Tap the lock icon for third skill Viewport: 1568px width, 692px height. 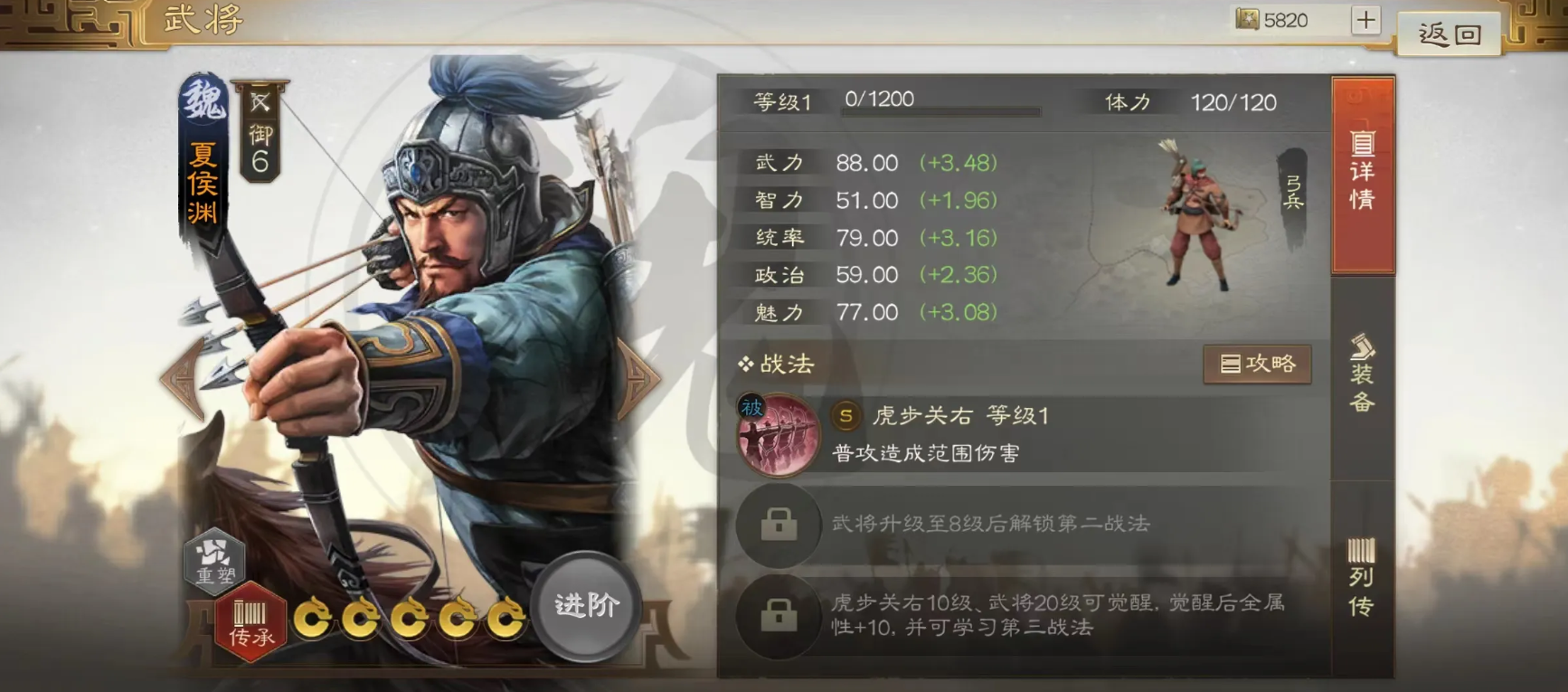tap(779, 615)
